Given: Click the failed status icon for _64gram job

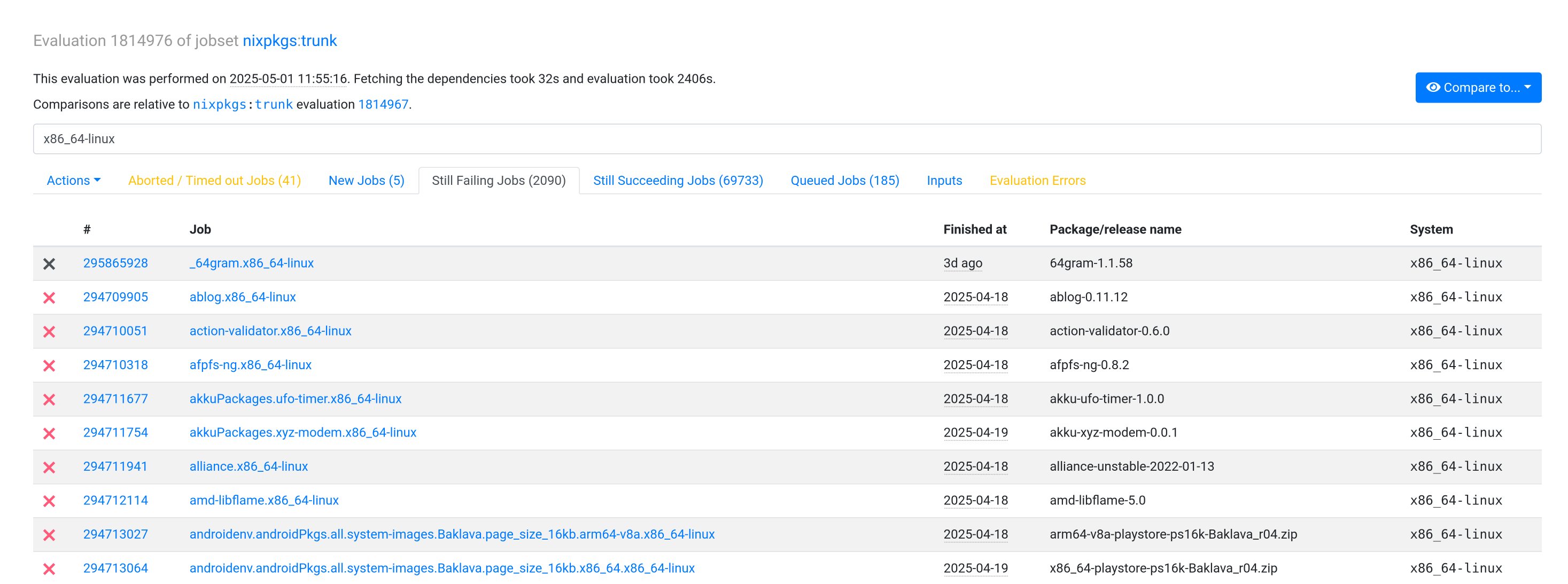Looking at the screenshot, I should click(49, 263).
